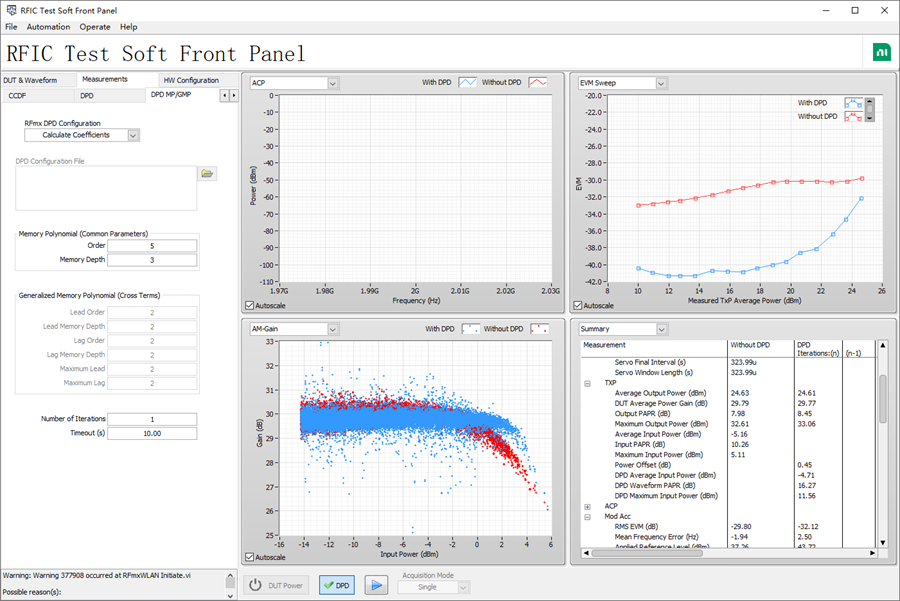
Task: Open the ACP graph selector dropdown
Action: (333, 83)
